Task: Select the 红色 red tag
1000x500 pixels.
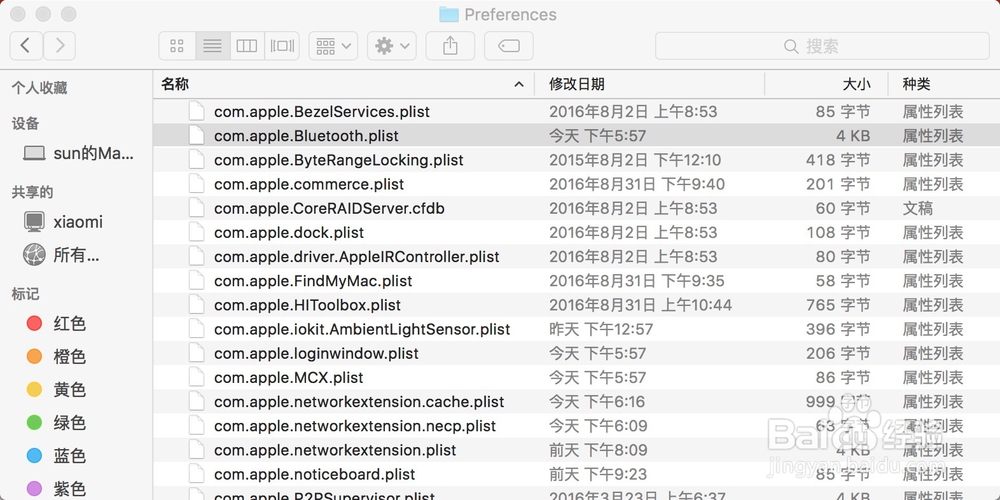Action: pos(56,323)
